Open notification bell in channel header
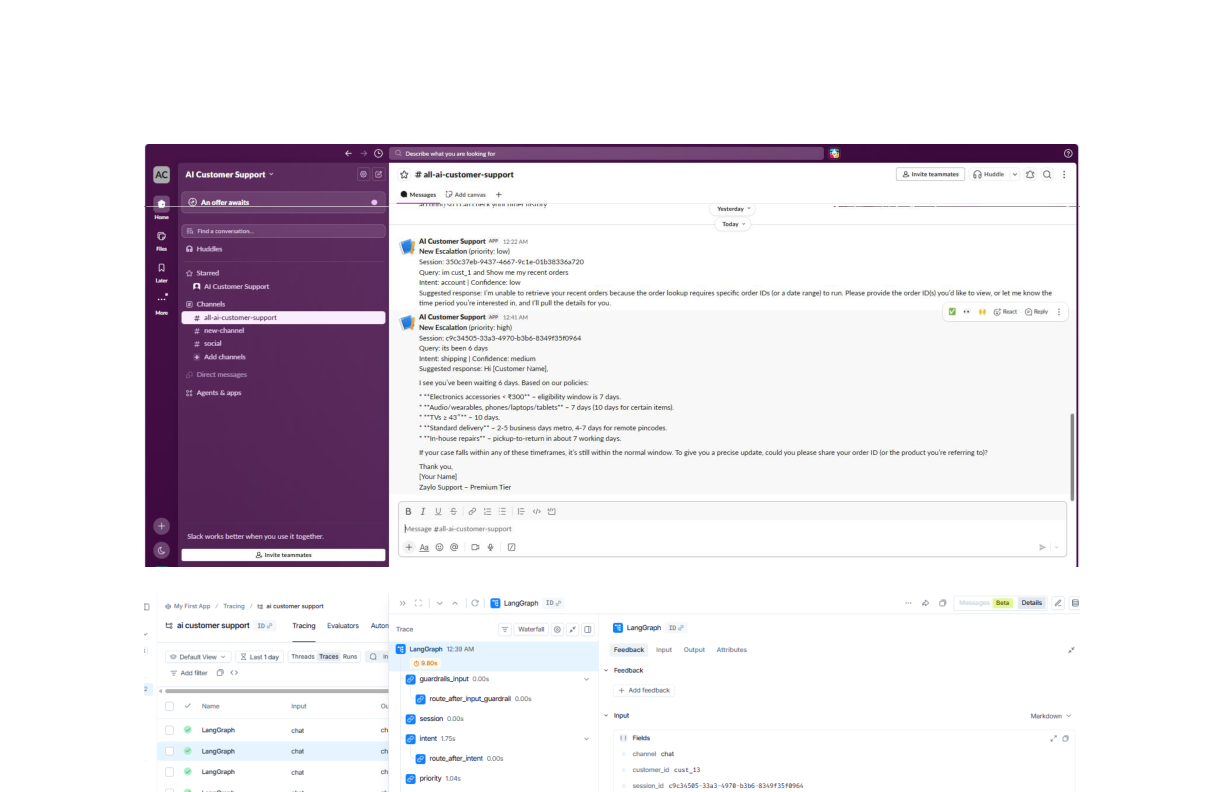Viewport: 1224px width, 792px height. tap(1030, 174)
